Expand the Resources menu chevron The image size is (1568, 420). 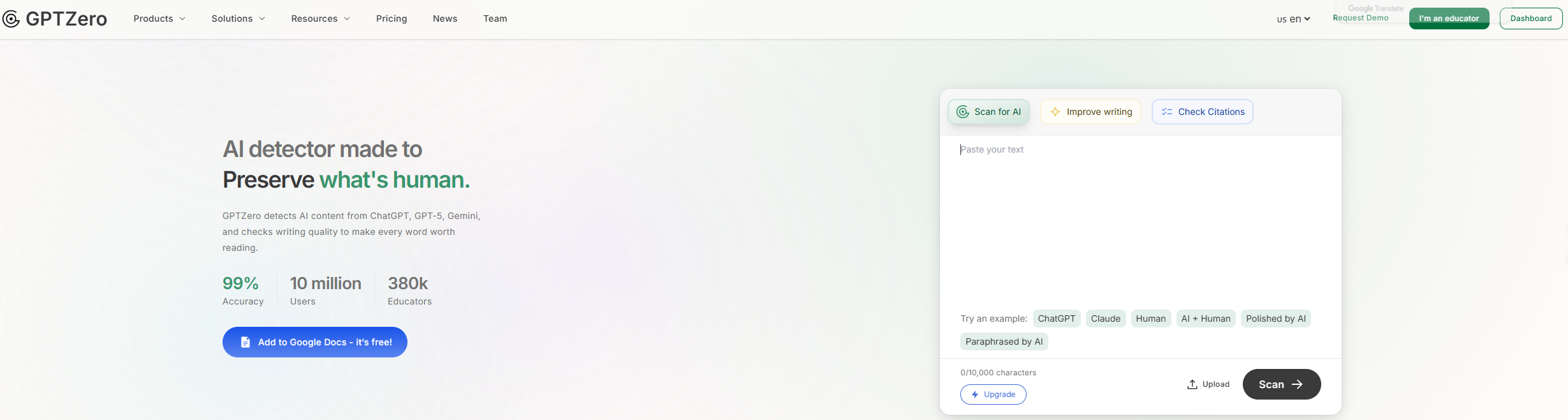click(347, 19)
